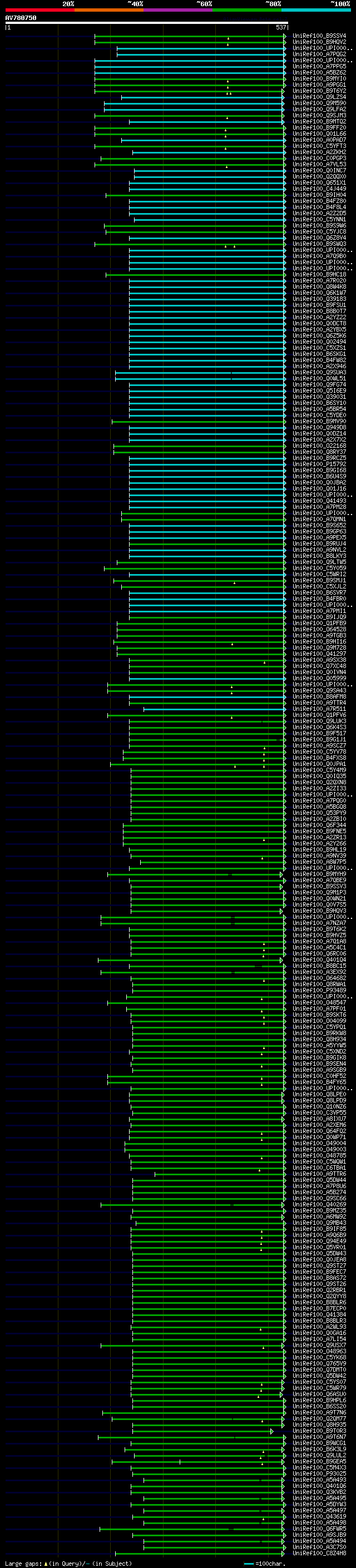Select hit label UniRef100_C5YS07

319,1382
